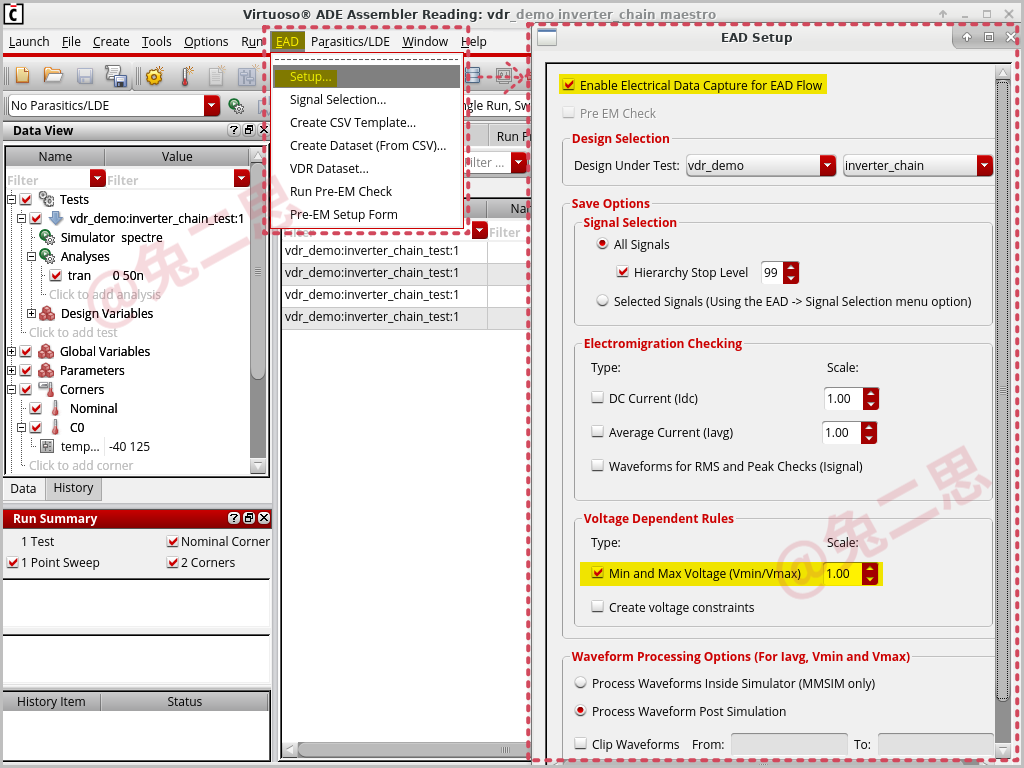Open the vdr_demo library dropdown

(x=827, y=166)
